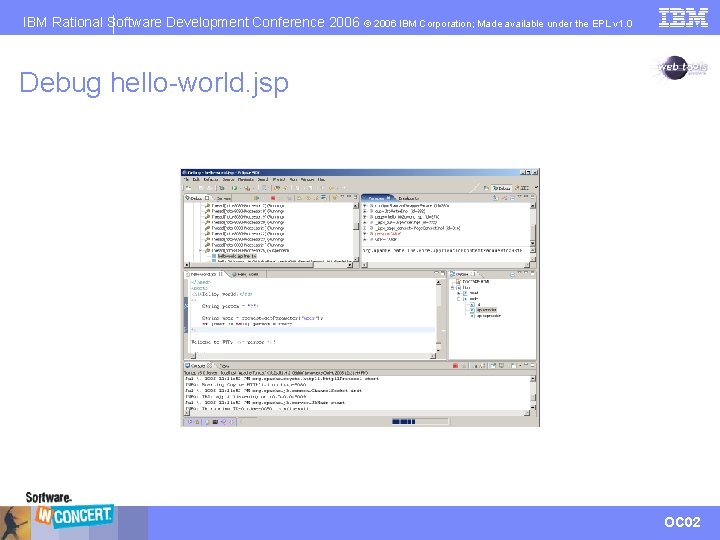This screenshot has width=720, height=540.
Task: Click the Variables view vertical scrollbar
Action: coord(533,223)
